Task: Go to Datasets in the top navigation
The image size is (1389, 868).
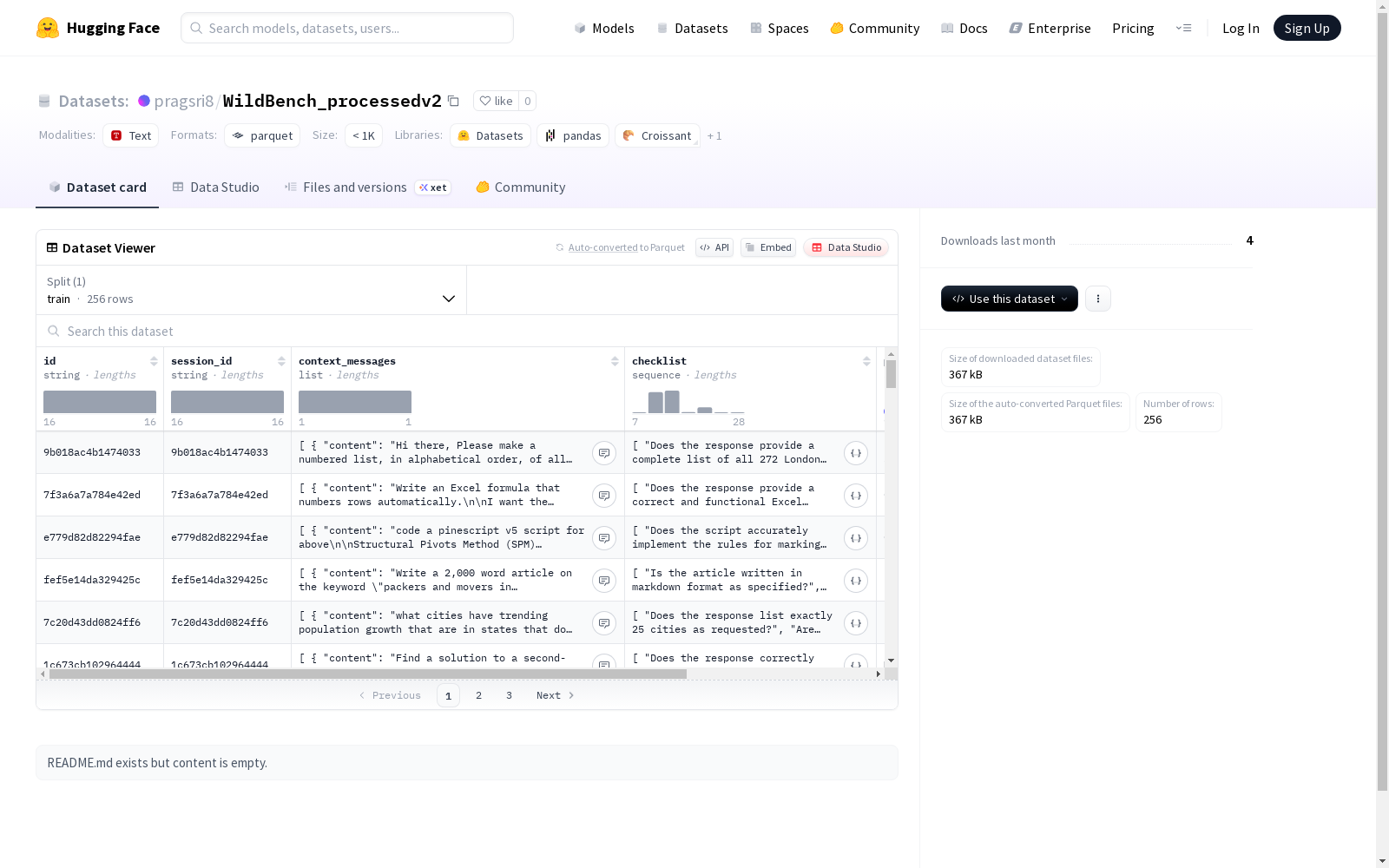Action: (692, 28)
